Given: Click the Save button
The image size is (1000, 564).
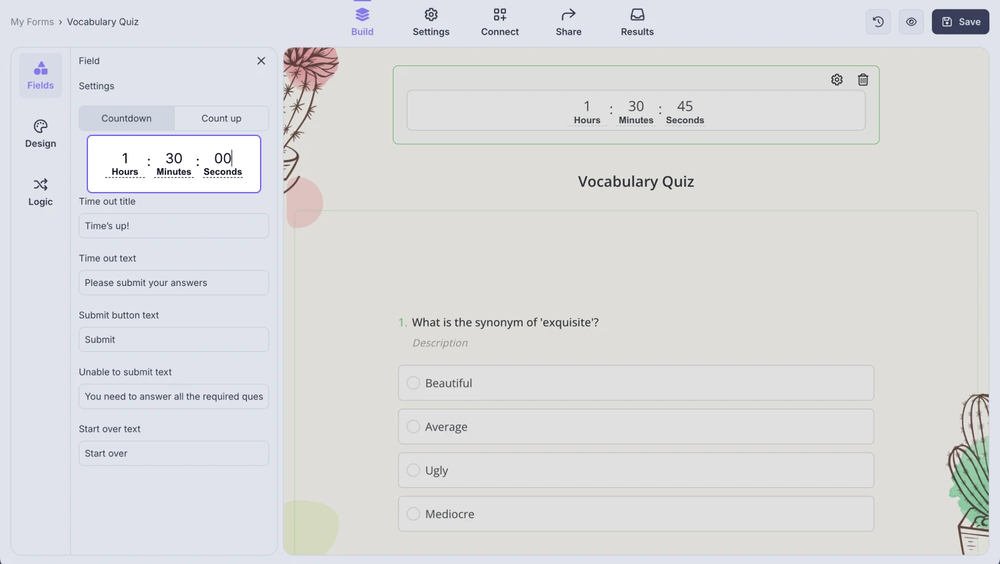Looking at the screenshot, I should click(x=960, y=21).
